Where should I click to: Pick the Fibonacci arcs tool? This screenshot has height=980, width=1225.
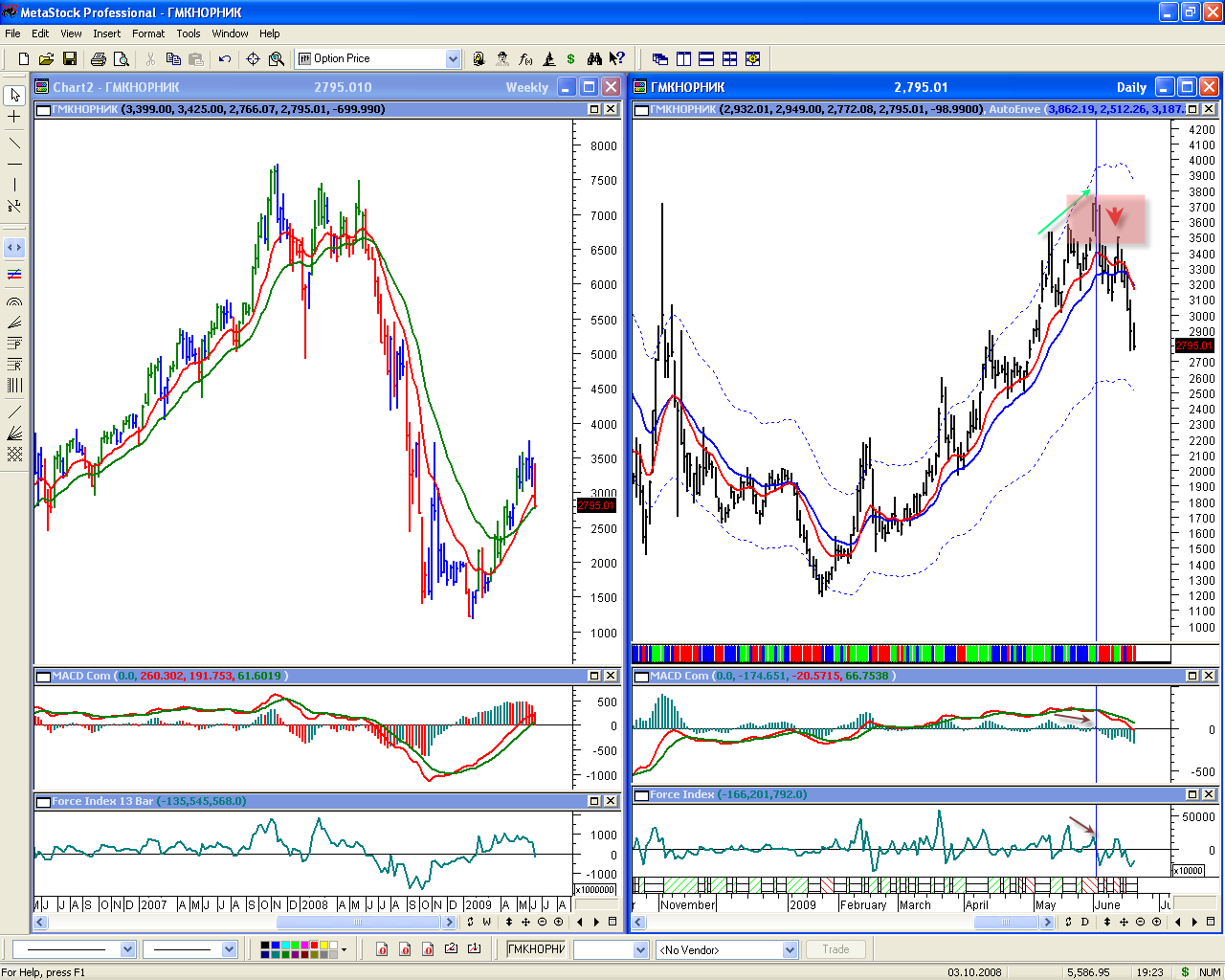[x=14, y=301]
